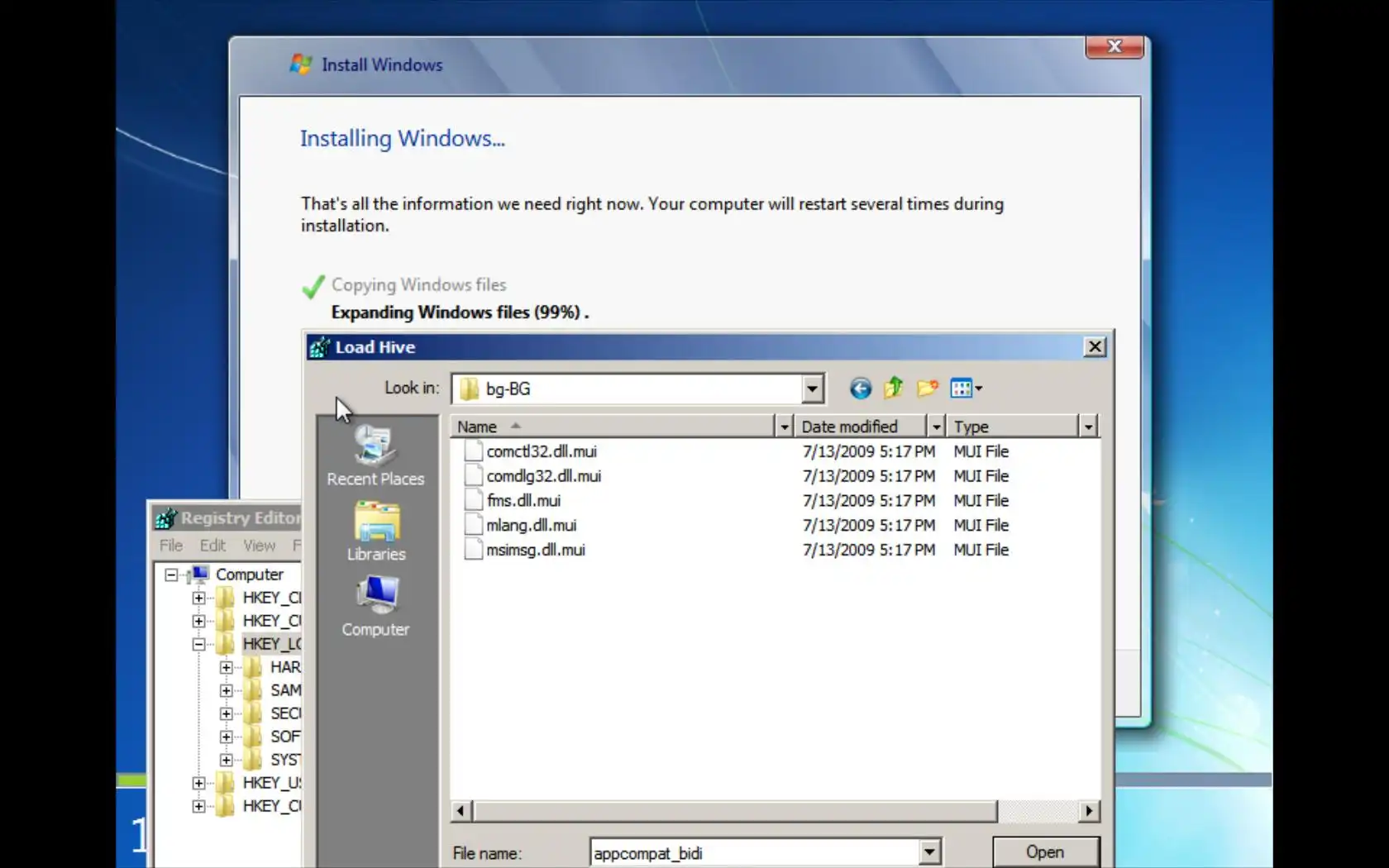Open the View menu in Registry Editor
This screenshot has width=1389, height=868.
click(x=259, y=546)
